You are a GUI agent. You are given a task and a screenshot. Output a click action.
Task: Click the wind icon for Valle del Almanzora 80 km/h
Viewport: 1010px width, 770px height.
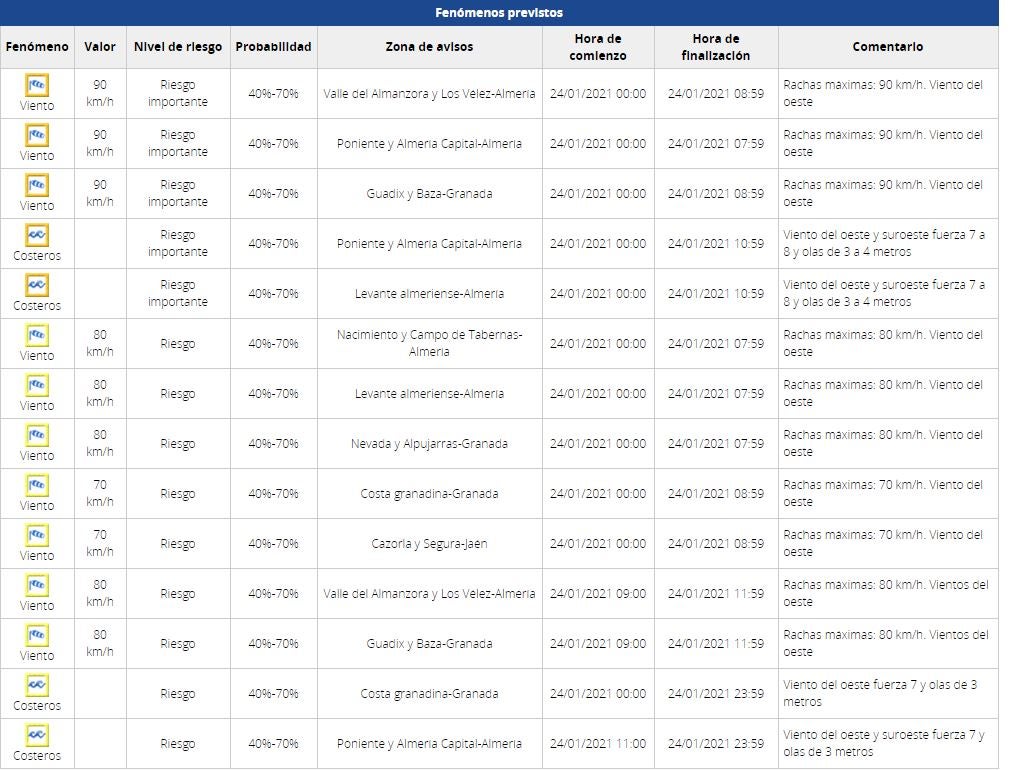point(37,586)
